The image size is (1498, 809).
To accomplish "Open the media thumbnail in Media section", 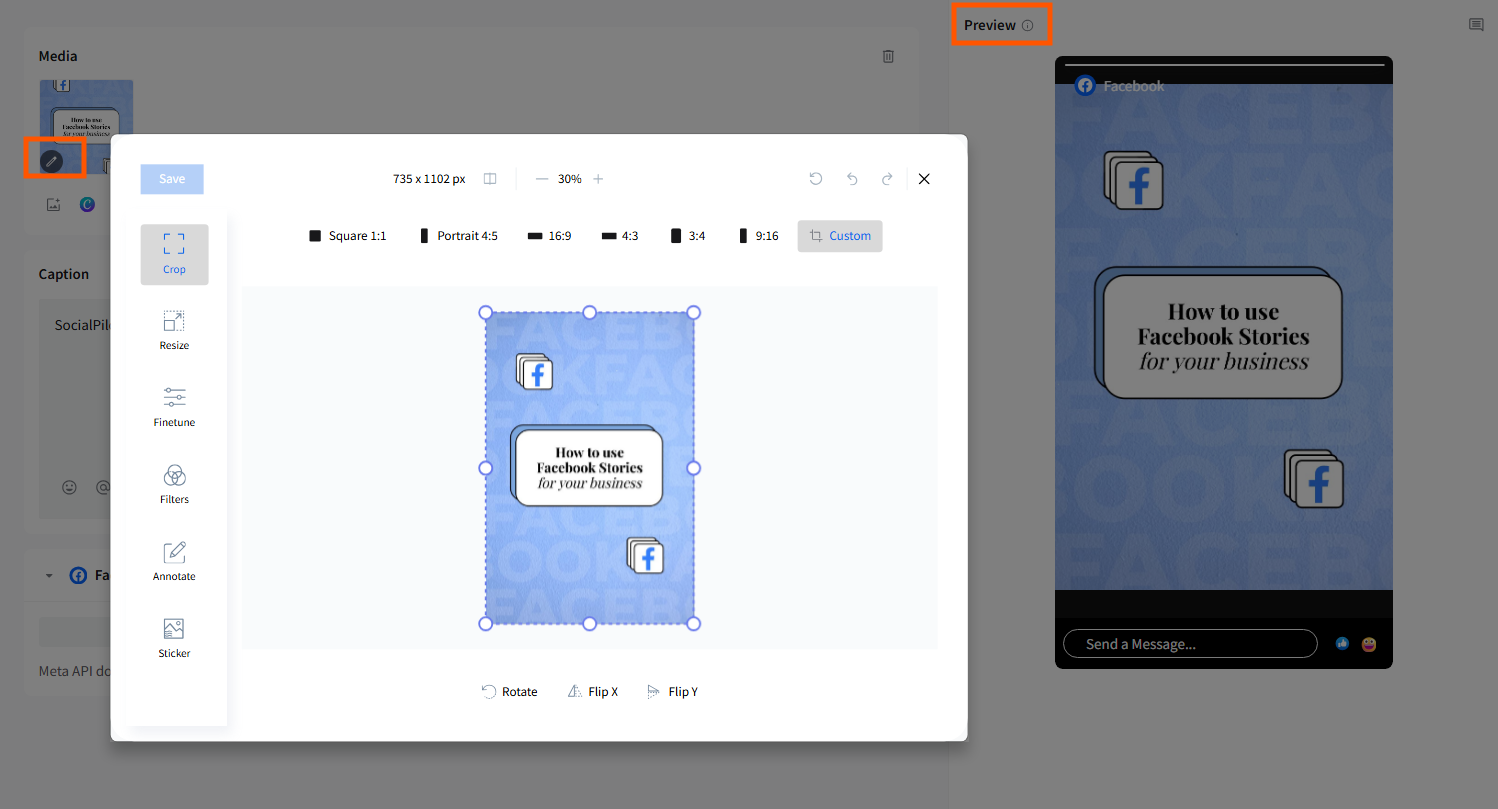I will point(86,125).
